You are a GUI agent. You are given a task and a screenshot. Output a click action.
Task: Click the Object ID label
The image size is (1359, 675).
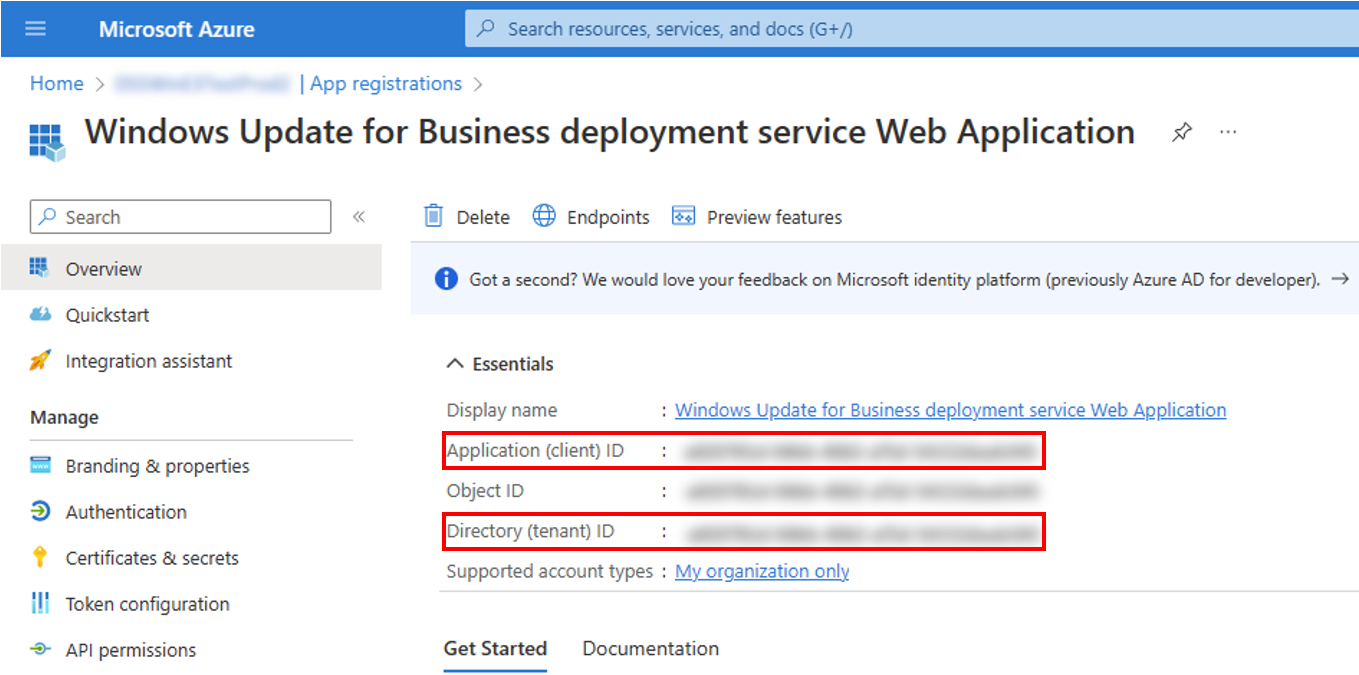[485, 491]
